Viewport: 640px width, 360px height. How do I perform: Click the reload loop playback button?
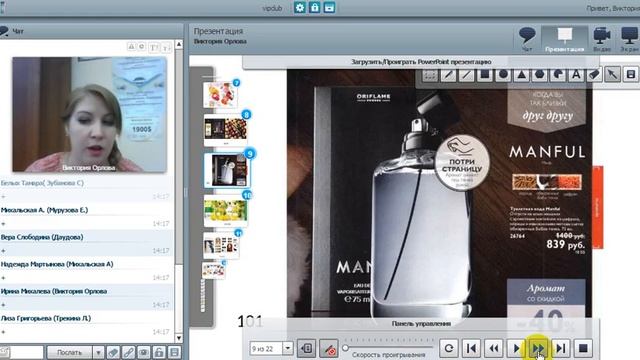tap(449, 348)
